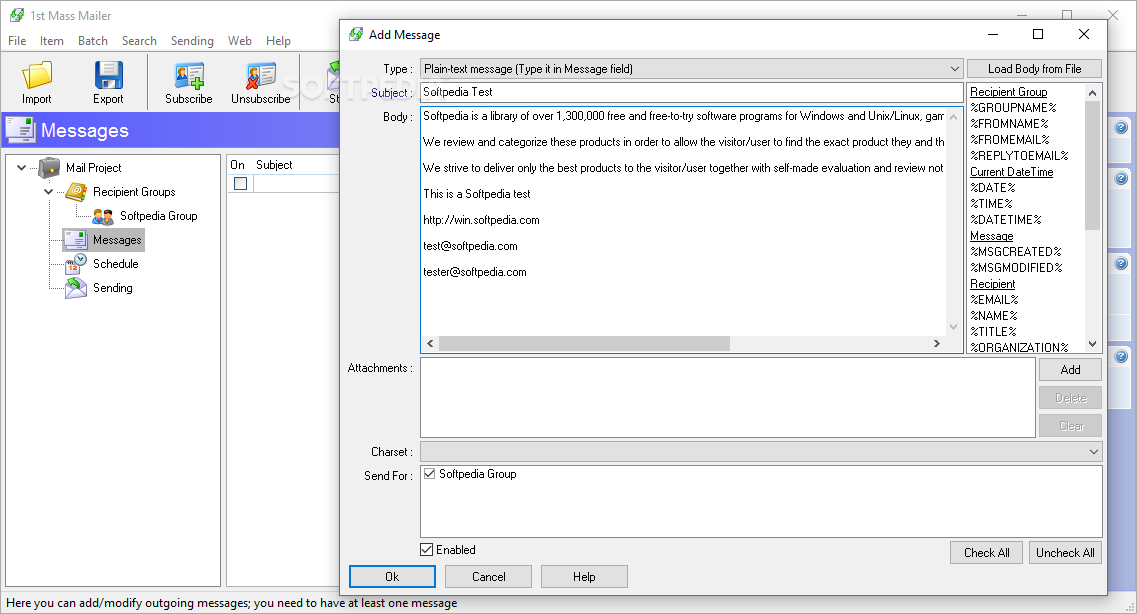The width and height of the screenshot is (1137, 614).
Task: Toggle the Softpedia Group checkbox in Send For
Action: coord(429,474)
